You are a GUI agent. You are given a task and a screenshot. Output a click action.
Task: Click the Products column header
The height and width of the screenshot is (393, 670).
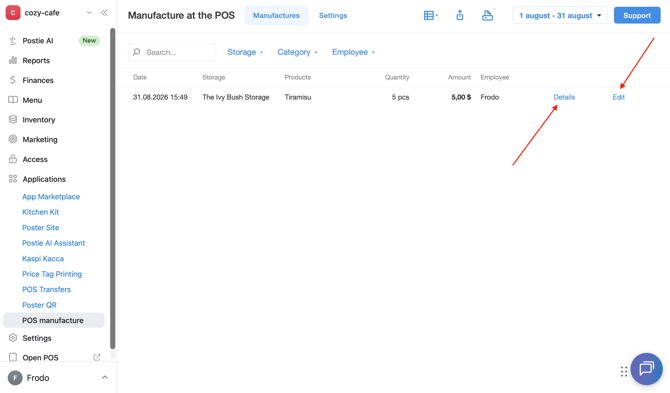297,77
